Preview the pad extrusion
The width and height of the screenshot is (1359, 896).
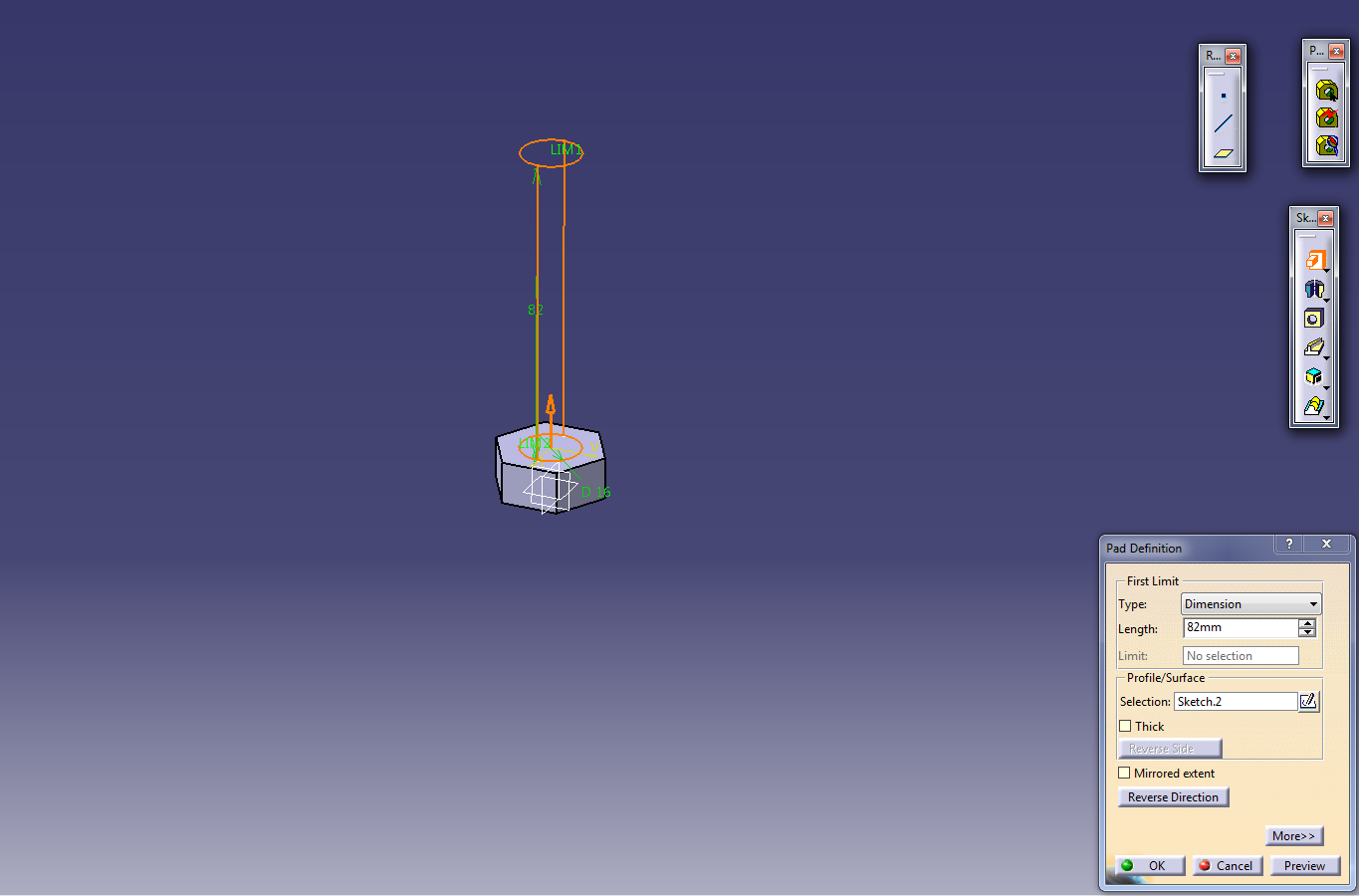[x=1304, y=865]
